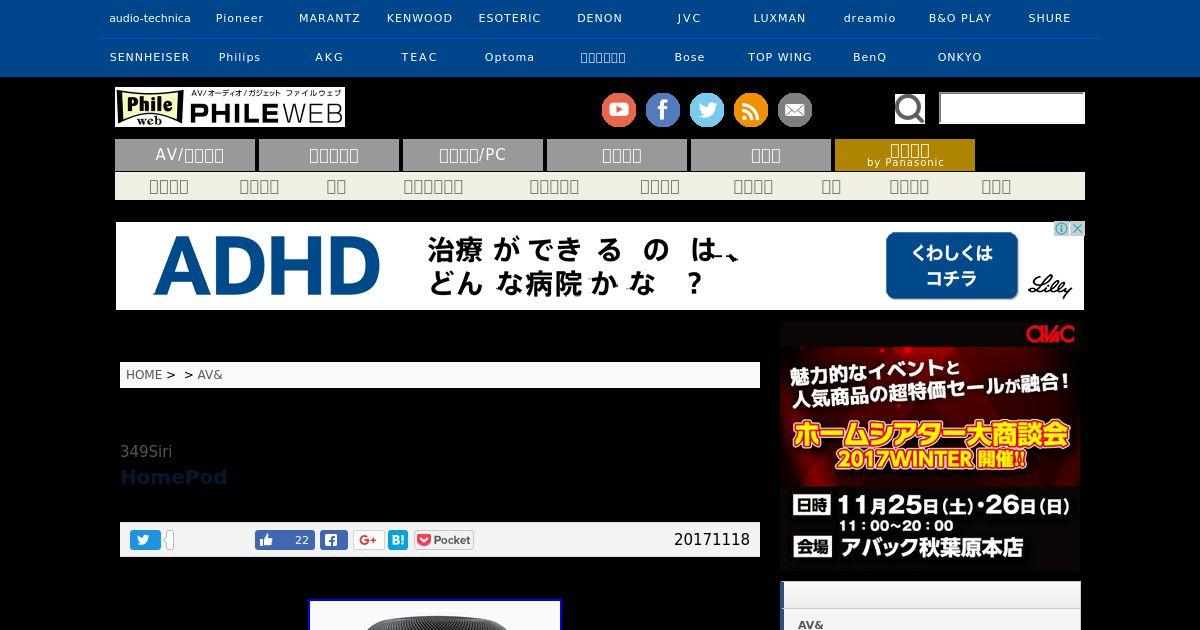This screenshot has height=630, width=1200.
Task: Open the ONKYO brand link
Action: [960, 57]
